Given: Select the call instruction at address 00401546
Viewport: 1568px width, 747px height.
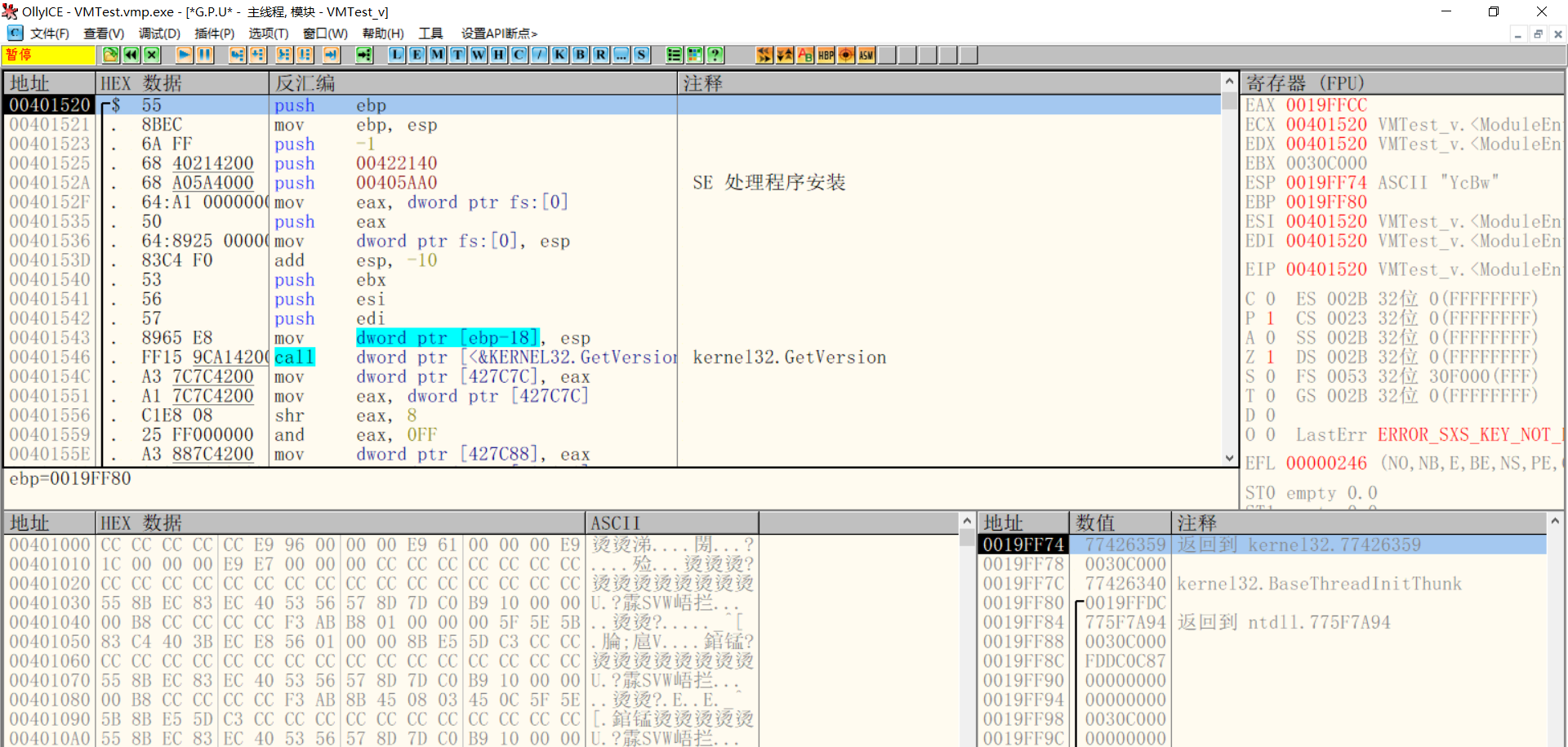Looking at the screenshot, I should (x=294, y=357).
